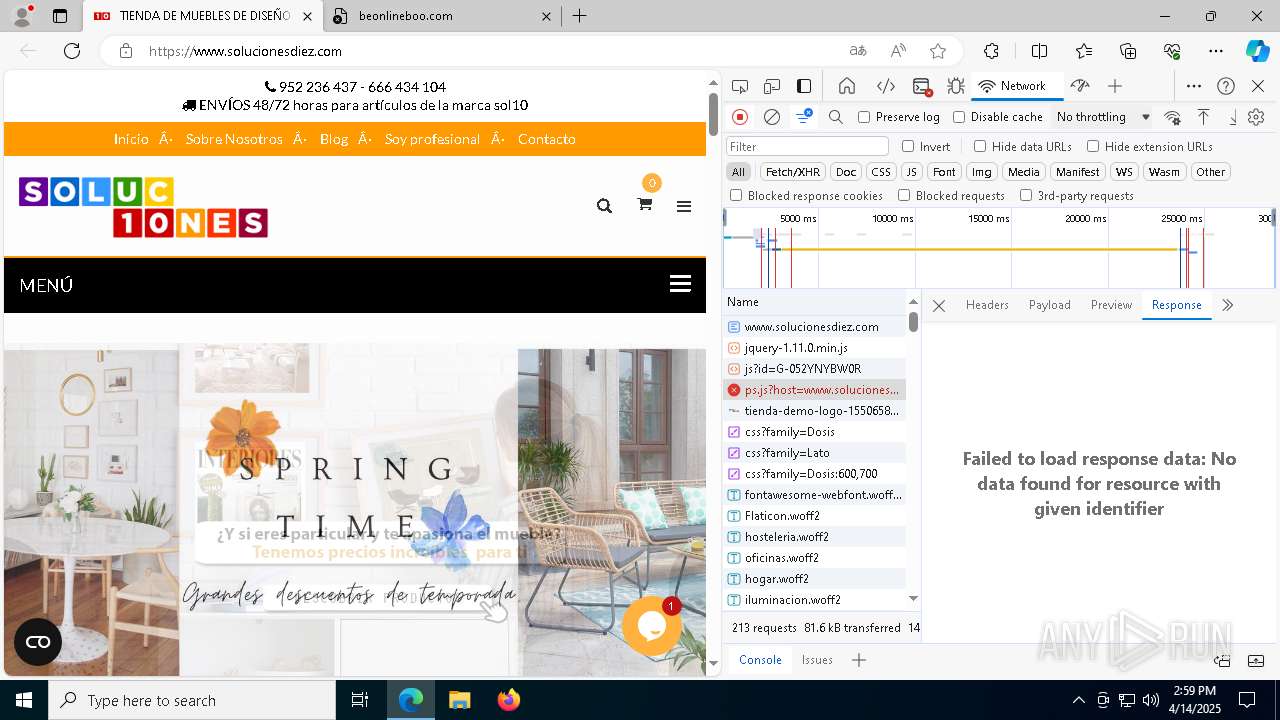Open the No throttling dropdown
This screenshot has width=1280, height=720.
1103,117
